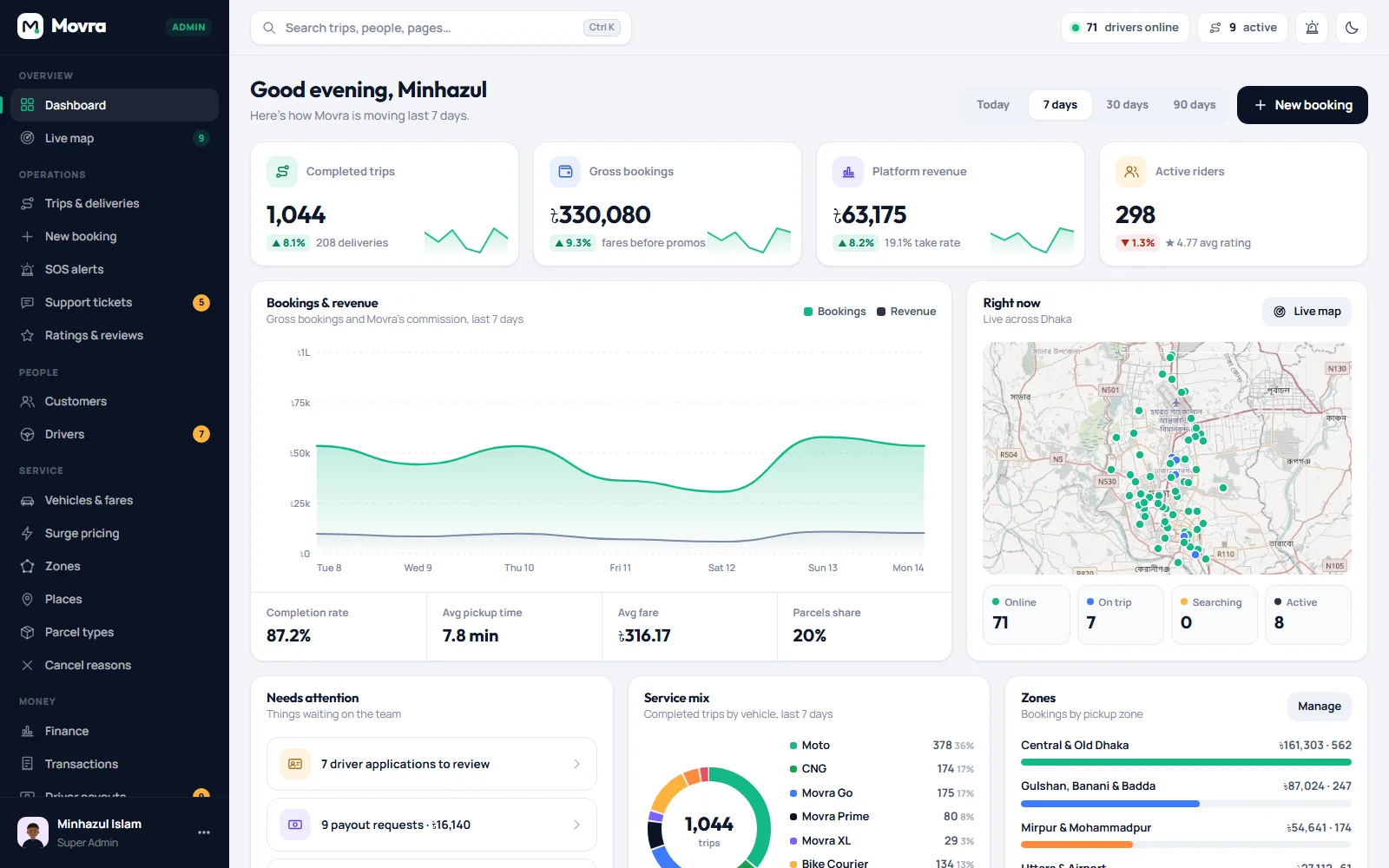Click the Online 71 status card

(1026, 615)
